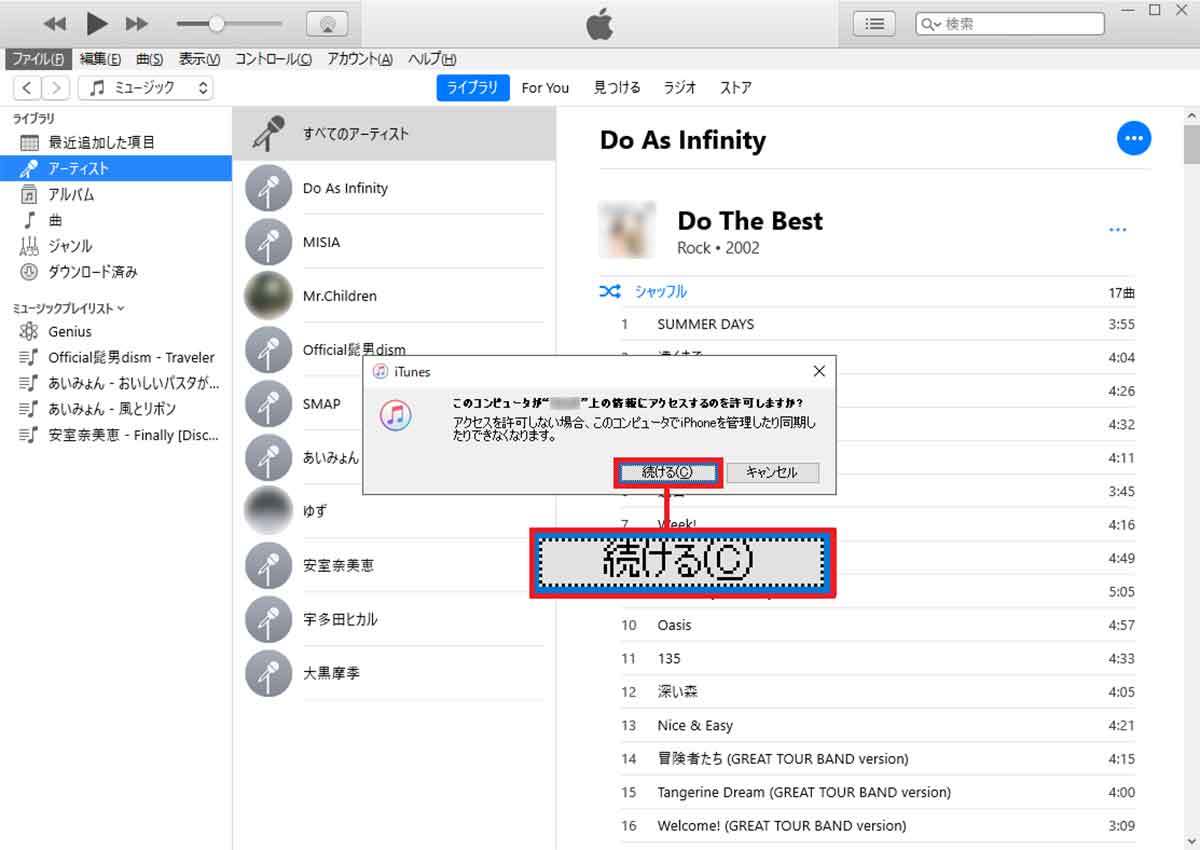Click the あいみょん microphone avatar icon
Screen dimensions: 1200x850
pyautogui.click(x=268, y=458)
